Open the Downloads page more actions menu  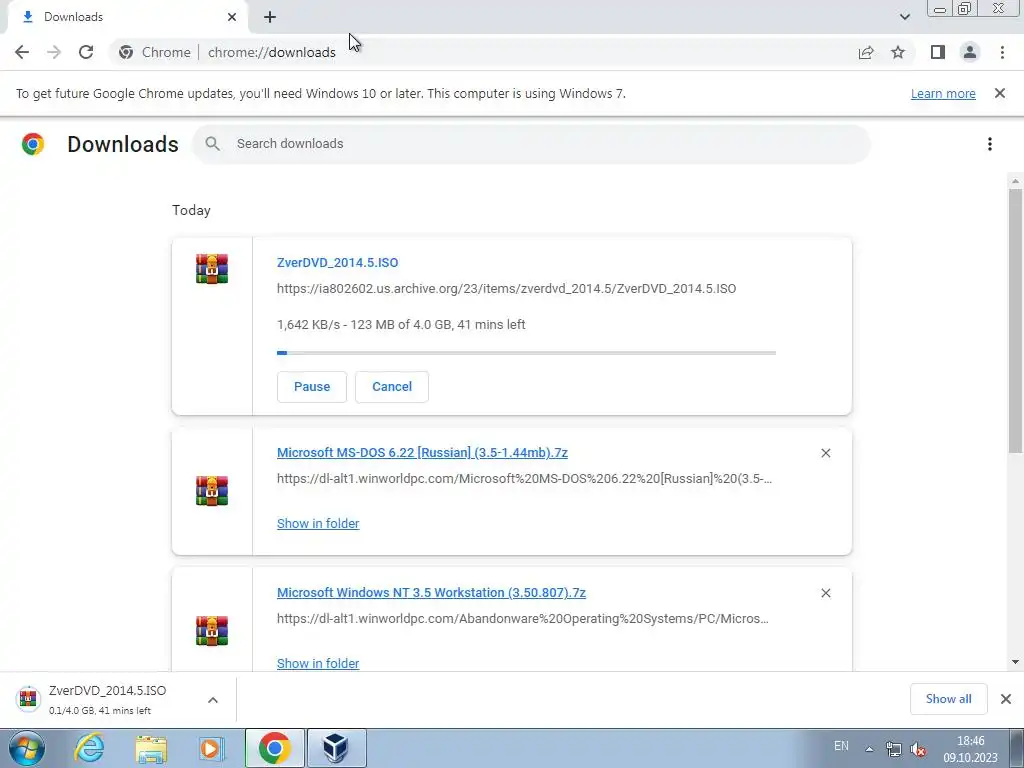click(989, 144)
